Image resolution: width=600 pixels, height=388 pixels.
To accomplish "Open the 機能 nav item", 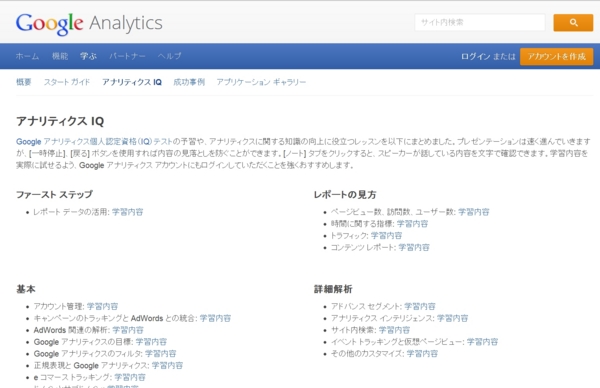I will pyautogui.click(x=60, y=56).
